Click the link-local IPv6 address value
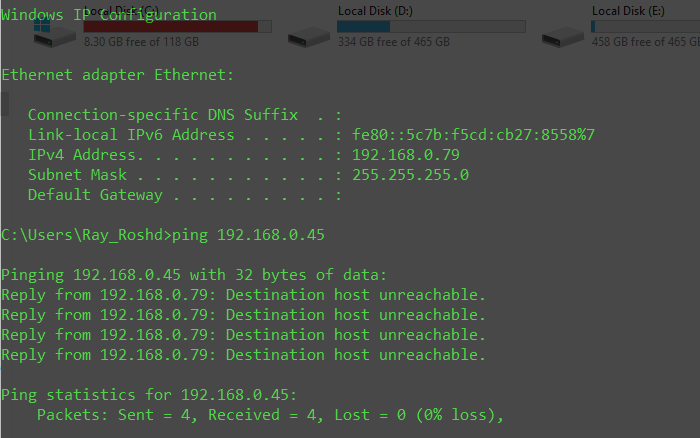This screenshot has height=438, width=700. point(474,135)
